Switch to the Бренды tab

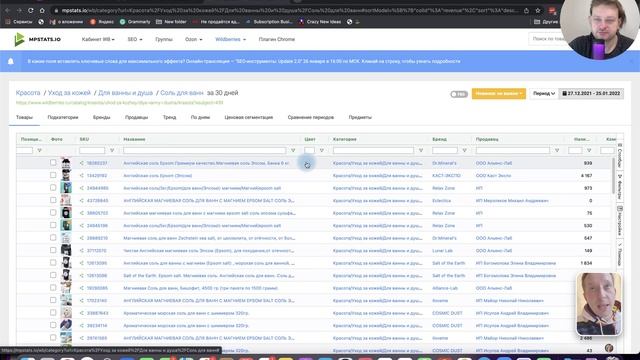[x=101, y=117]
